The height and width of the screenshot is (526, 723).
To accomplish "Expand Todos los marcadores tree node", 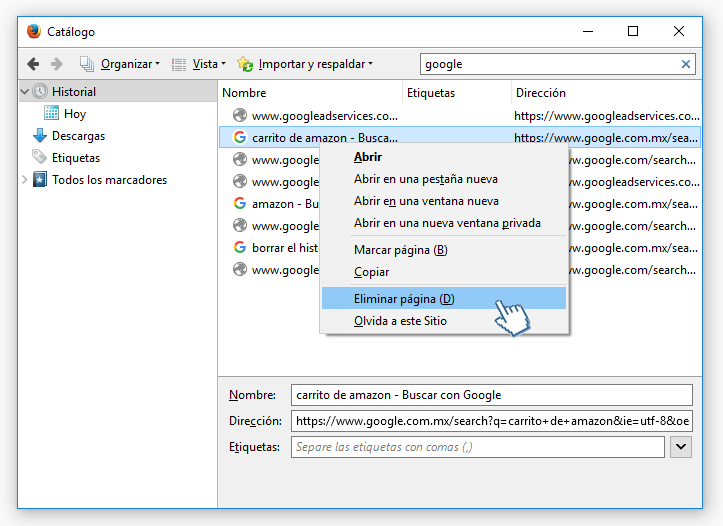I will coord(25,179).
